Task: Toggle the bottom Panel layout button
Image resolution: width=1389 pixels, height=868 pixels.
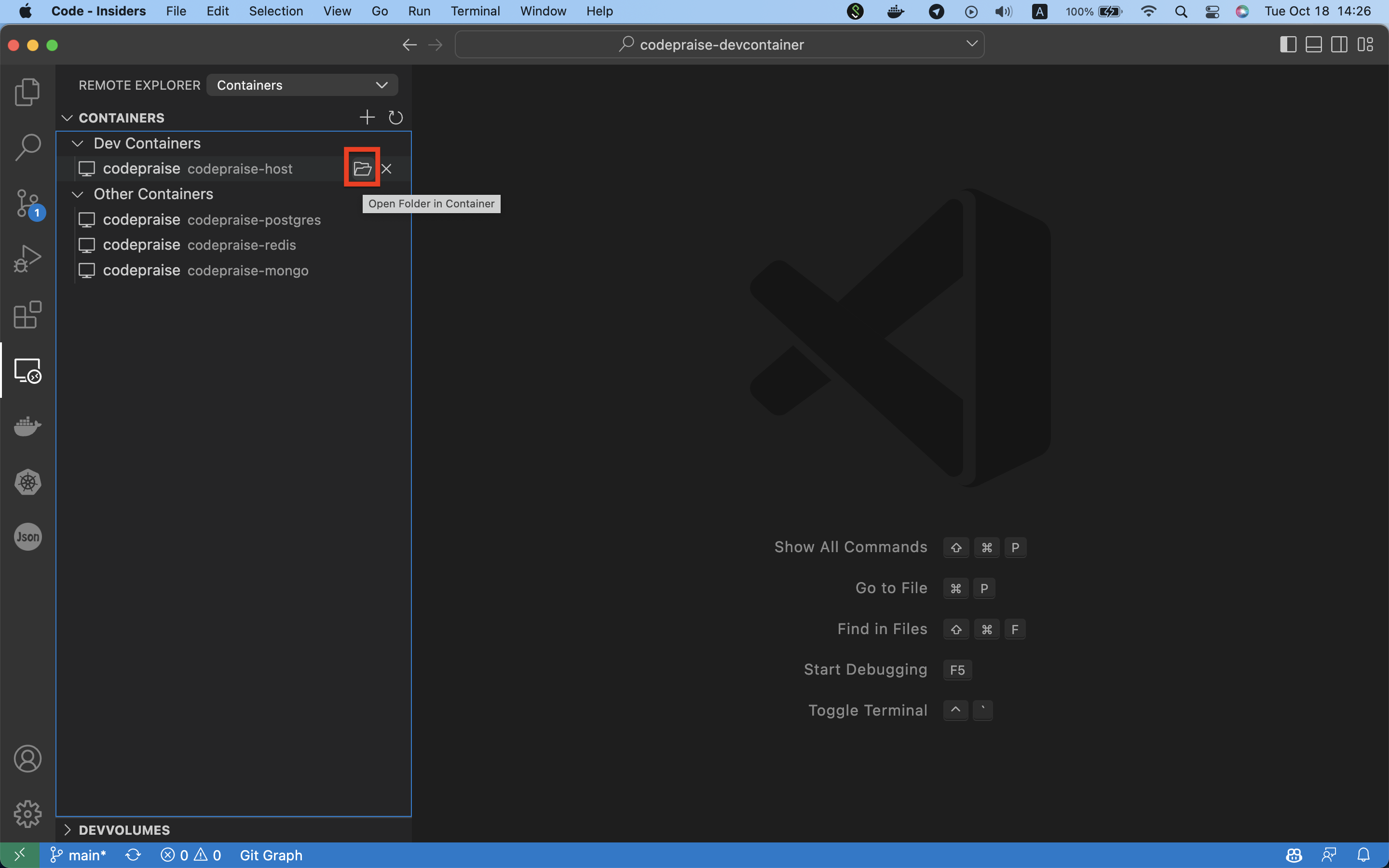Action: [x=1314, y=45]
